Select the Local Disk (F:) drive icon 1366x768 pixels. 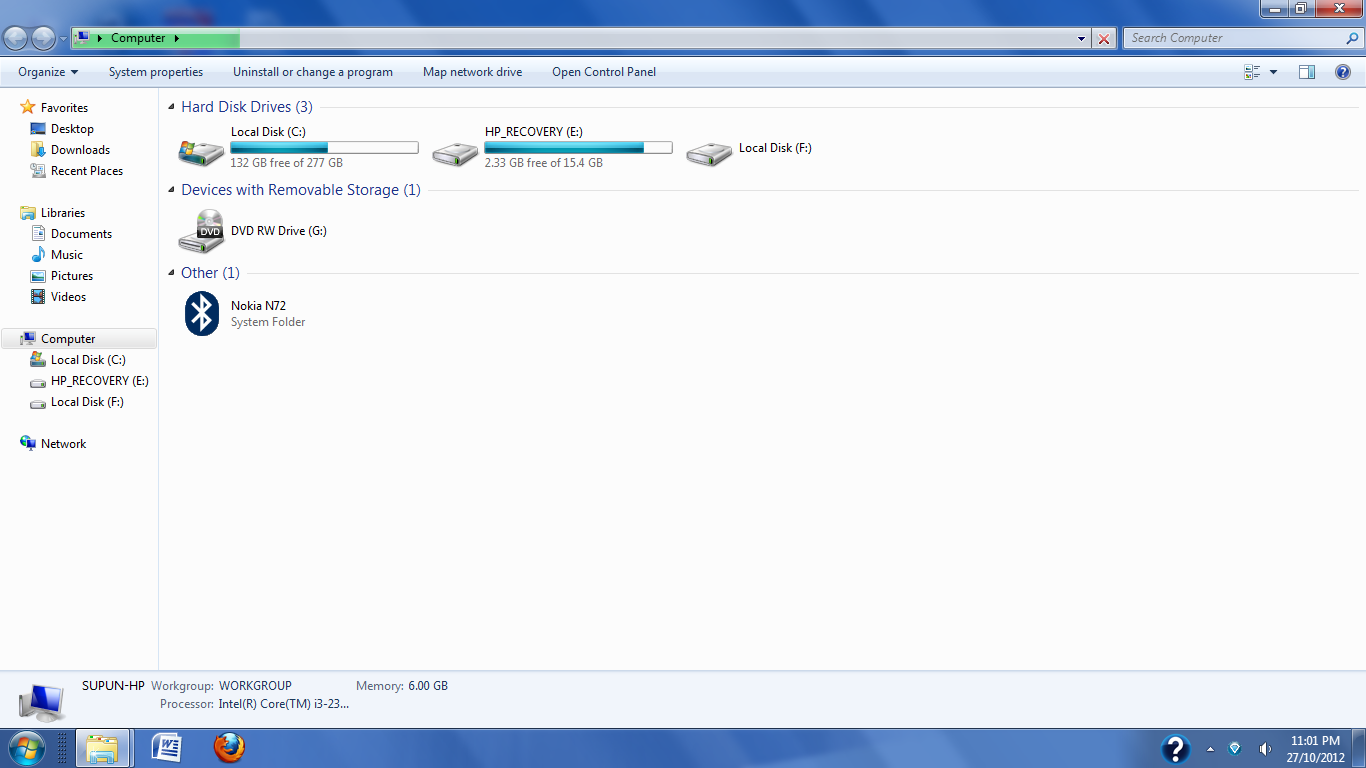(x=709, y=152)
